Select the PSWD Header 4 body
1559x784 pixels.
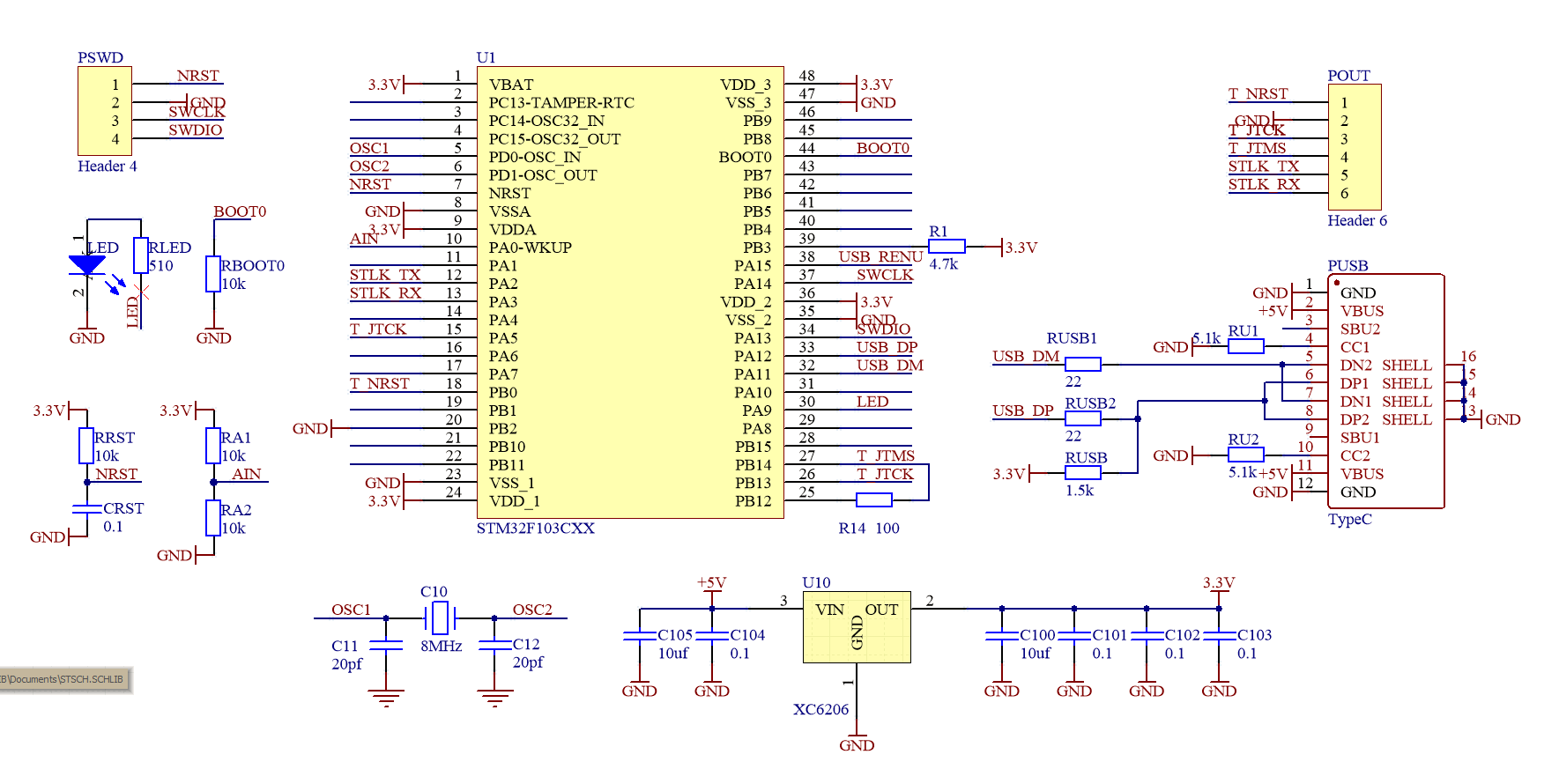click(x=105, y=111)
